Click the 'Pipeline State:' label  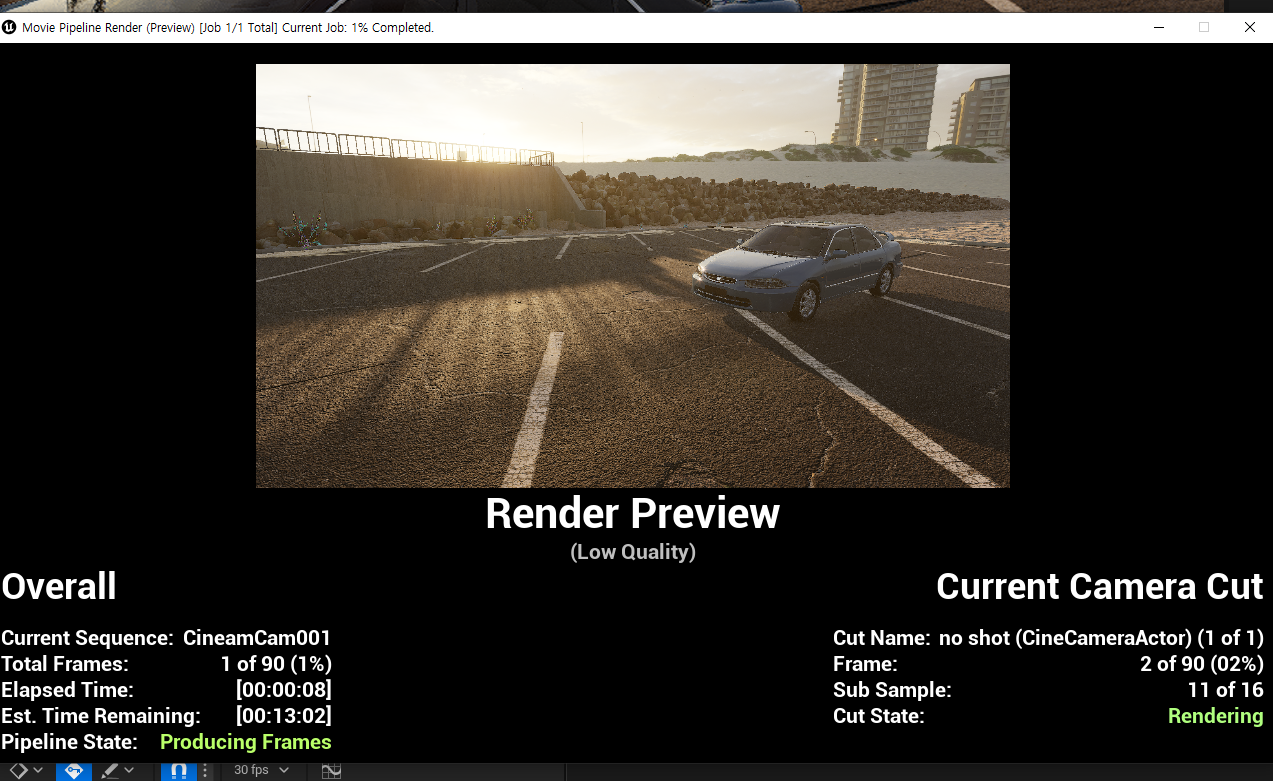pyautogui.click(x=69, y=742)
